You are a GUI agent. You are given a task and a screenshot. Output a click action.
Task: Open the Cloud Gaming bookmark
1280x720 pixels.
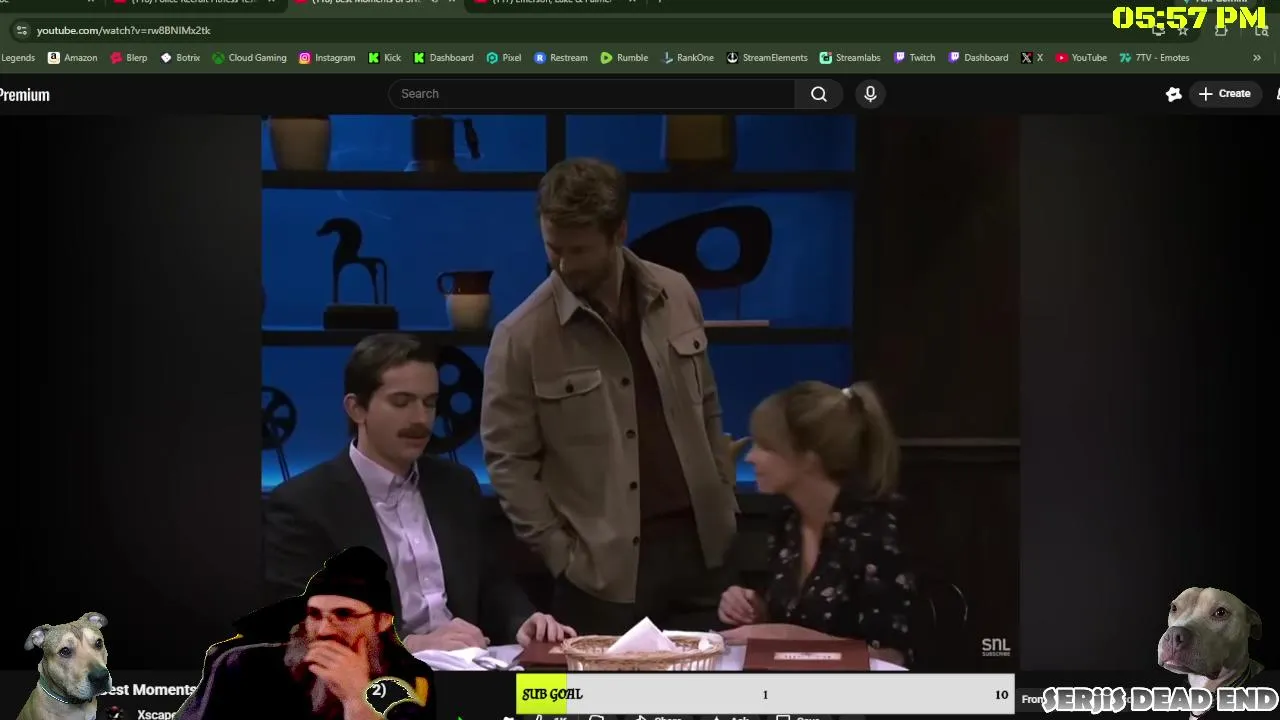click(249, 58)
